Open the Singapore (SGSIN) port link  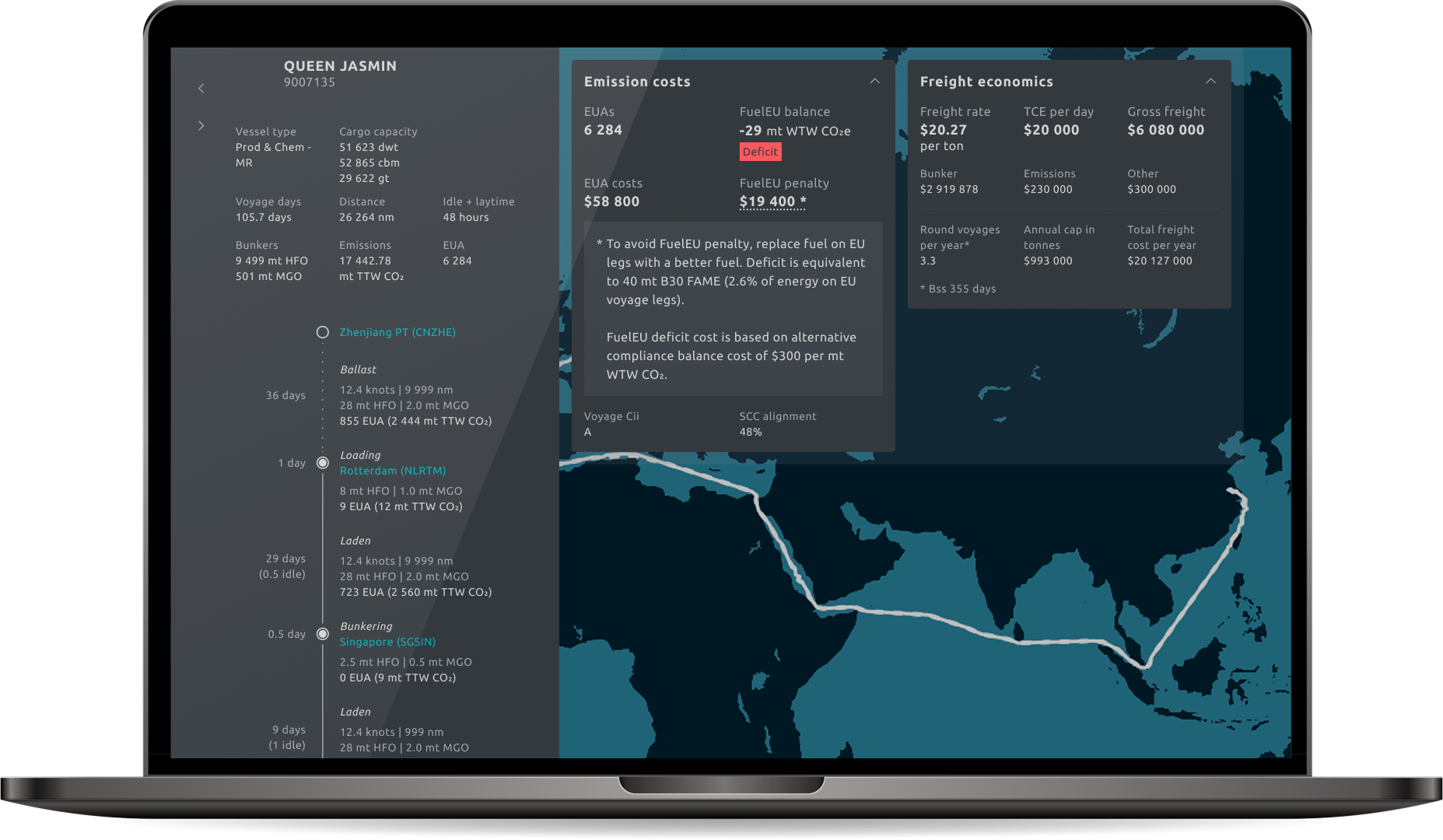[387, 642]
